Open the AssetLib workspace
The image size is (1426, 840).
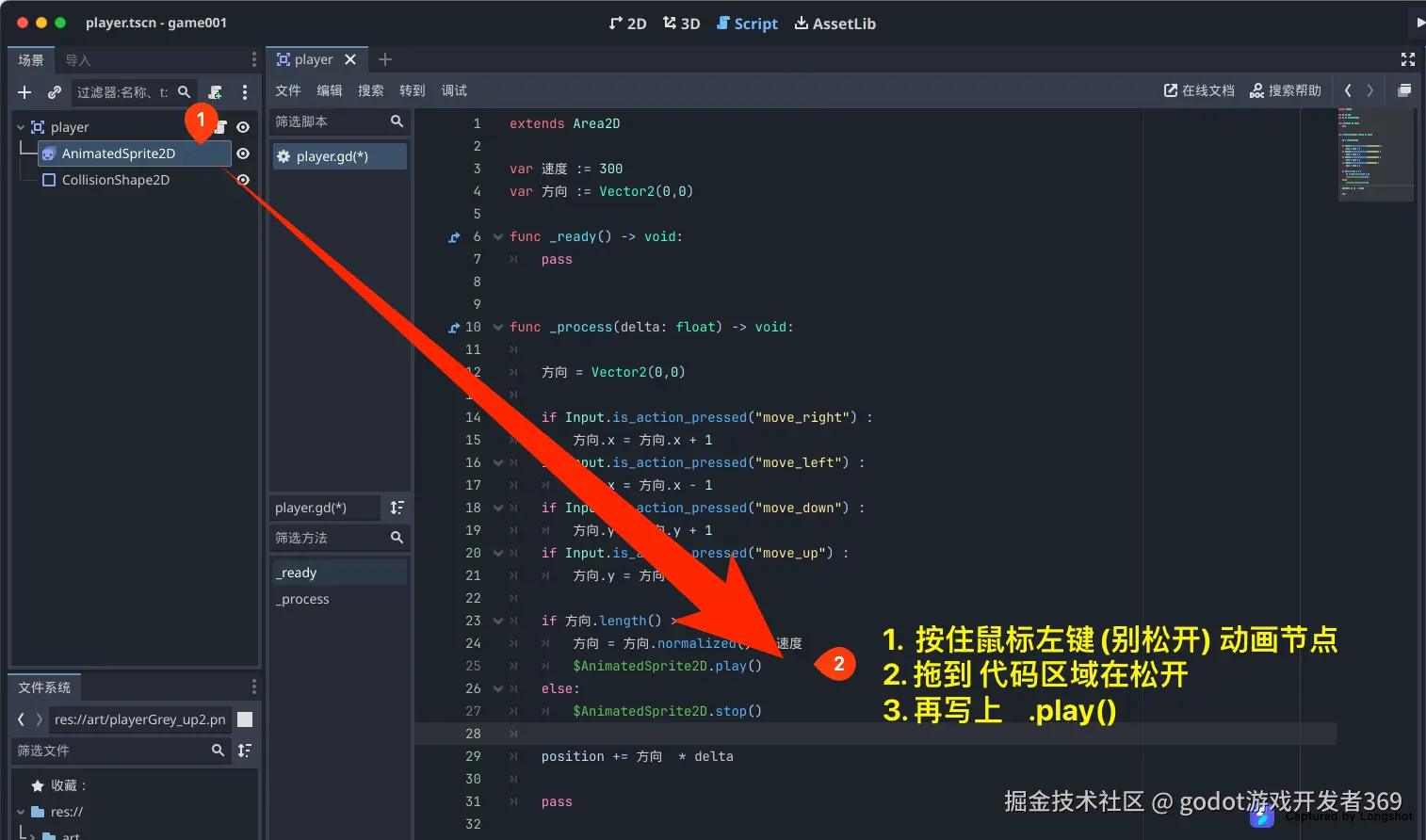pyautogui.click(x=835, y=24)
